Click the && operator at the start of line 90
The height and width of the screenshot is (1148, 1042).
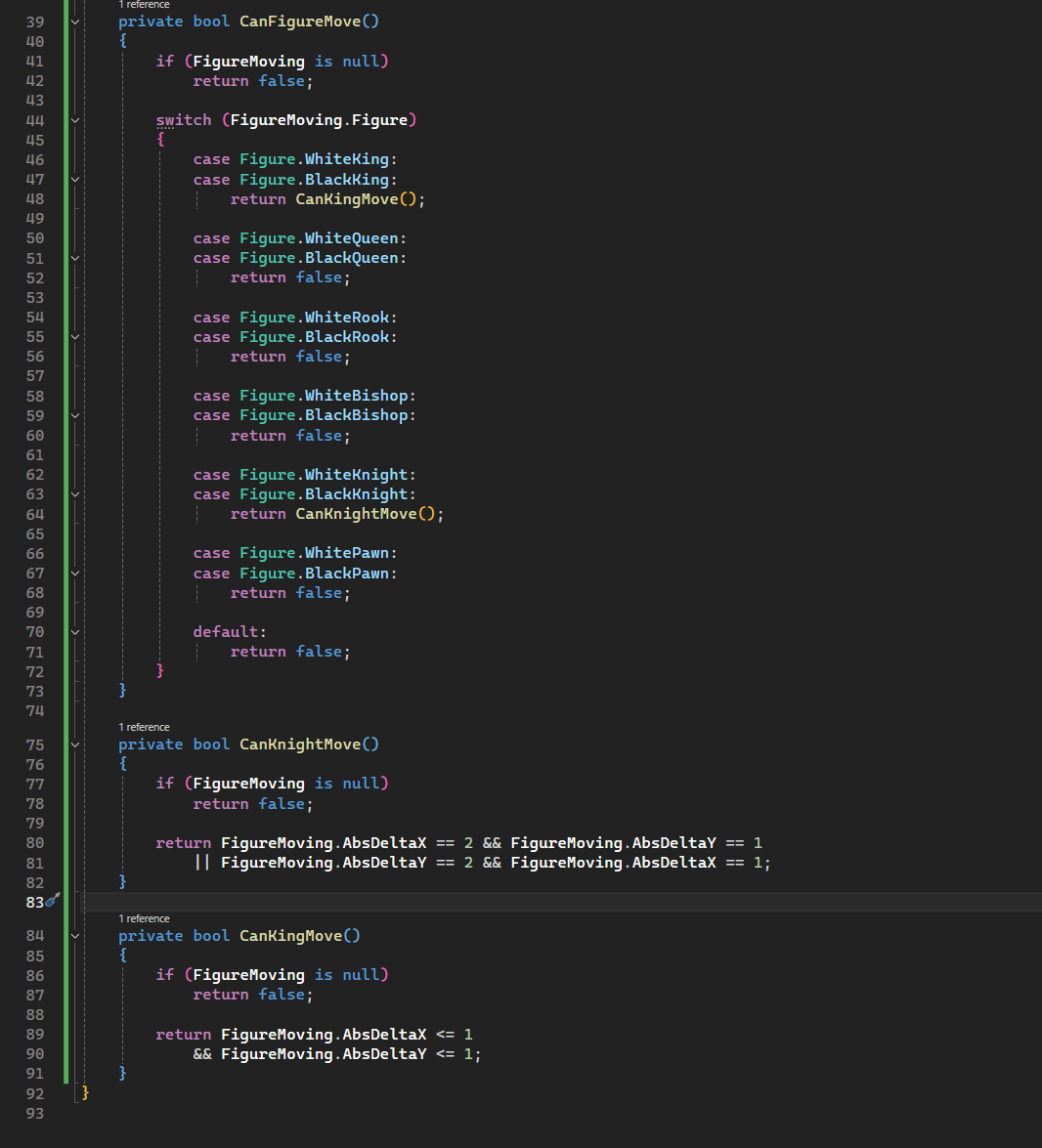[202, 1053]
